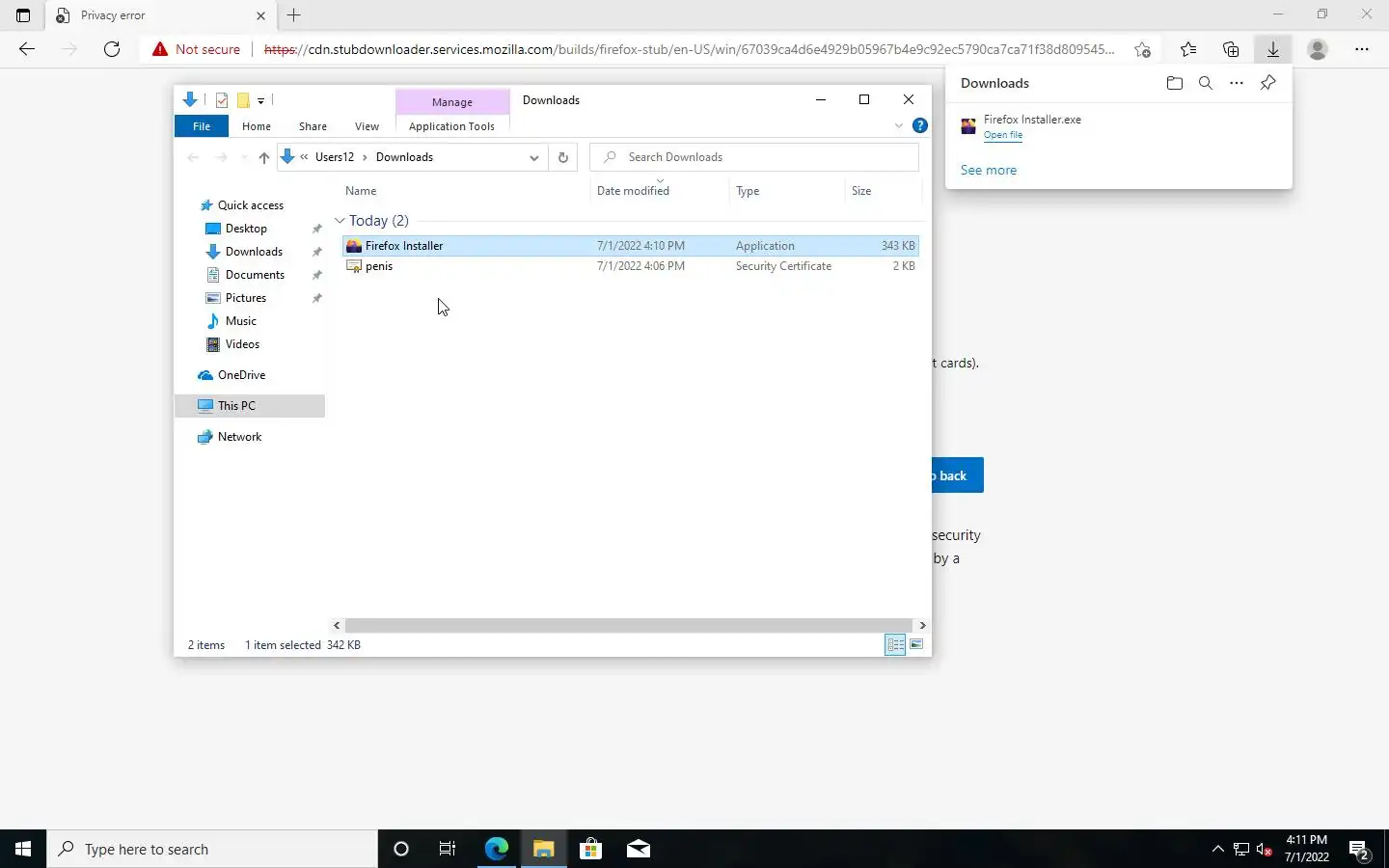The width and height of the screenshot is (1389, 868).
Task: Click the Go back button on the page
Action: pos(958,475)
